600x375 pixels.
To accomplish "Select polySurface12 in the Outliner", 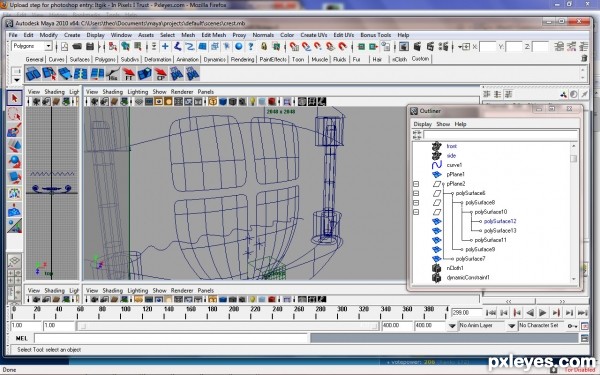I will (x=500, y=221).
